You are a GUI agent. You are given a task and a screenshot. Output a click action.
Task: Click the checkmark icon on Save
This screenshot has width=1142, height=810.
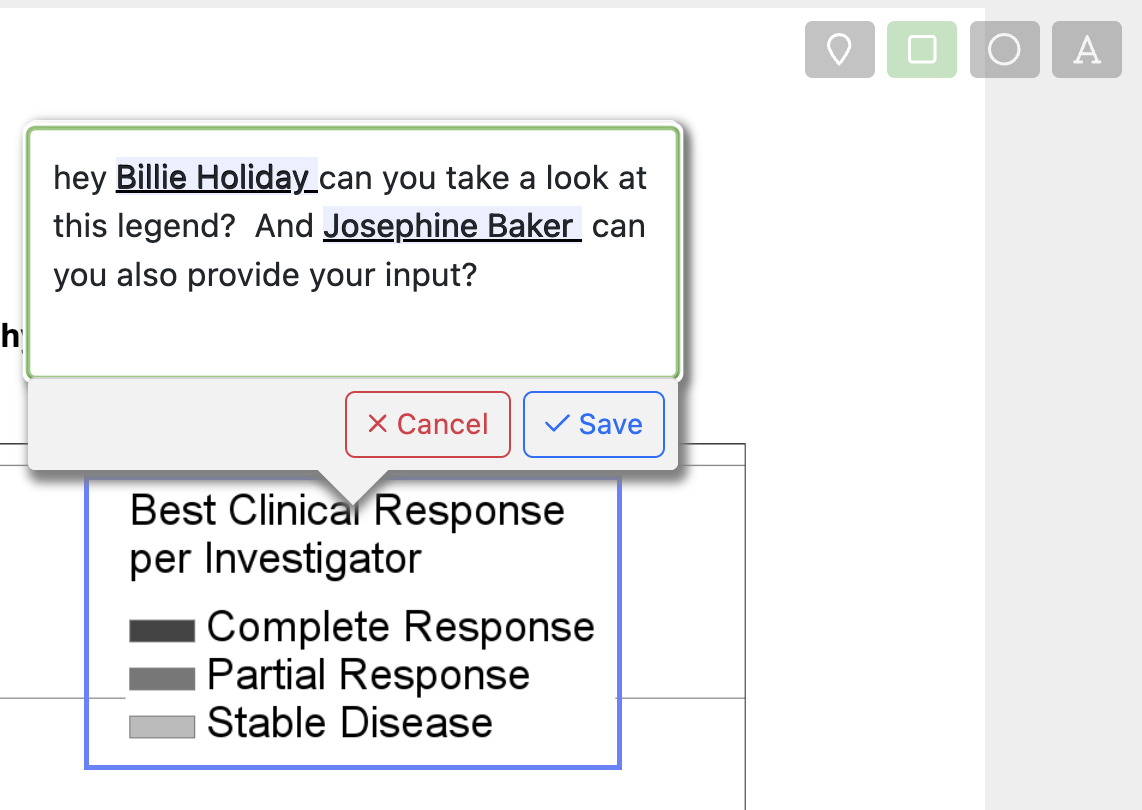point(556,424)
